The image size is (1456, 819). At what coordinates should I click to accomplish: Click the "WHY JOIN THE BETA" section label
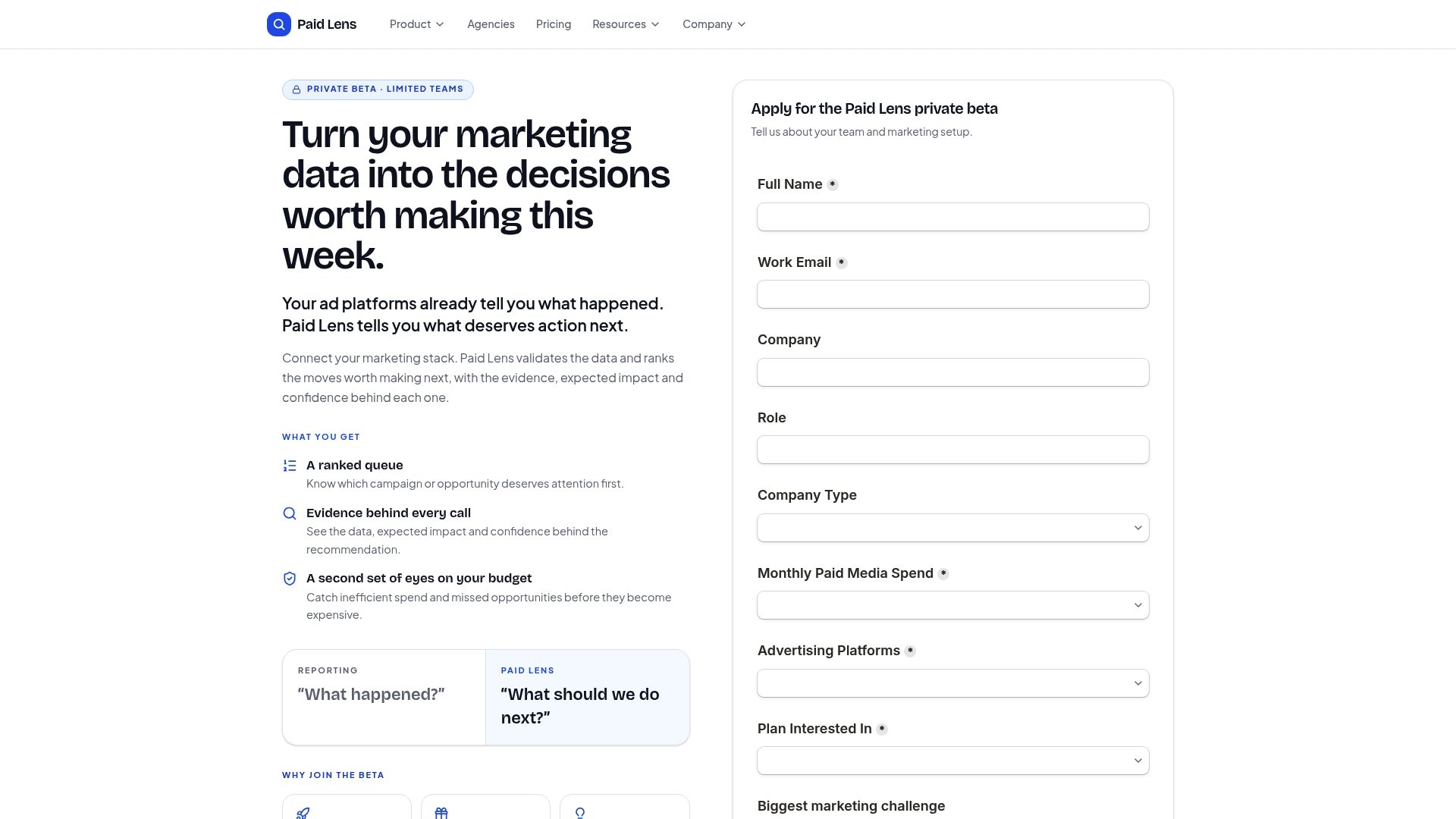coord(333,775)
